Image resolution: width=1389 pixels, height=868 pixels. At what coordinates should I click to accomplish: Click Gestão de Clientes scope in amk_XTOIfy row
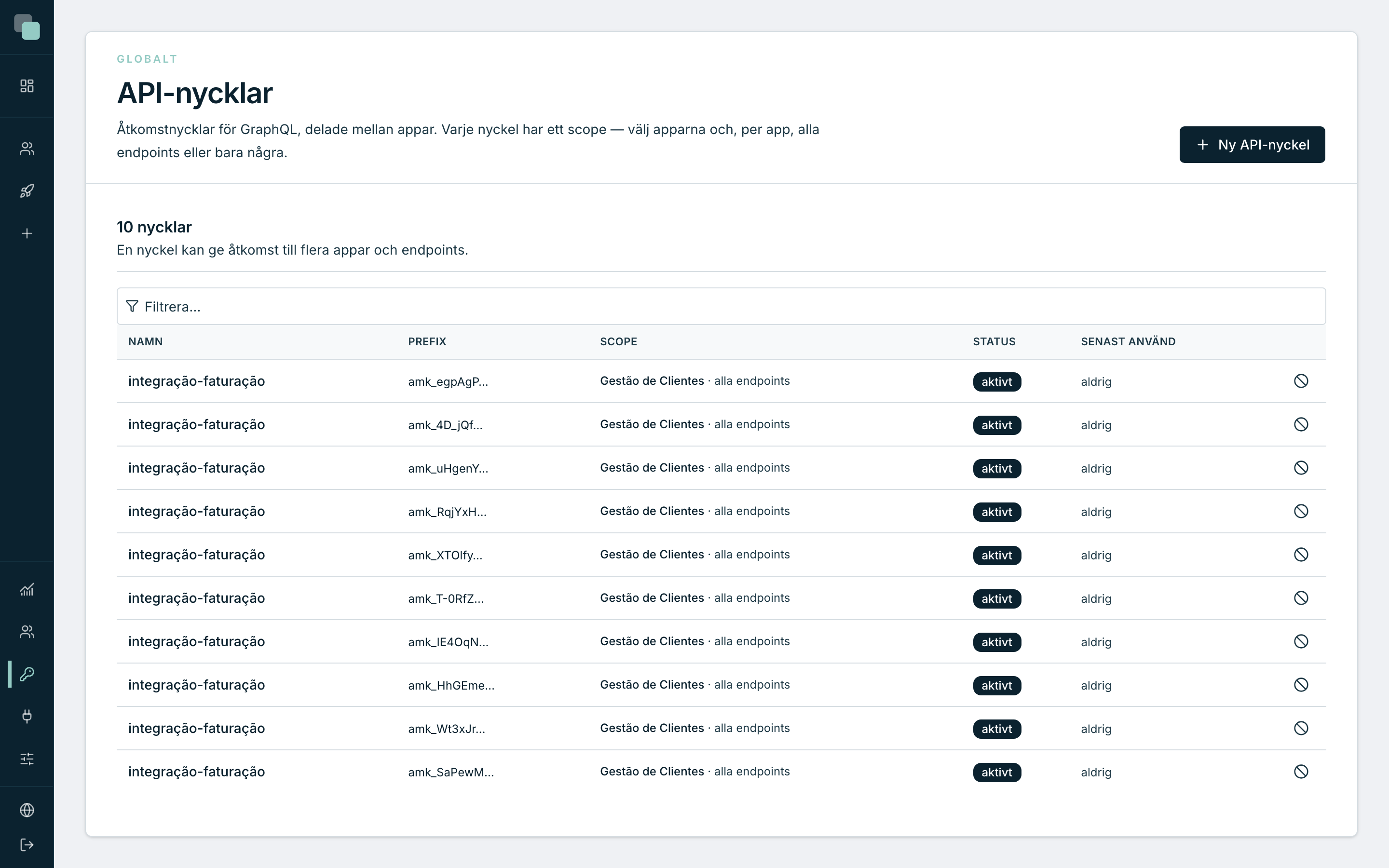652,555
